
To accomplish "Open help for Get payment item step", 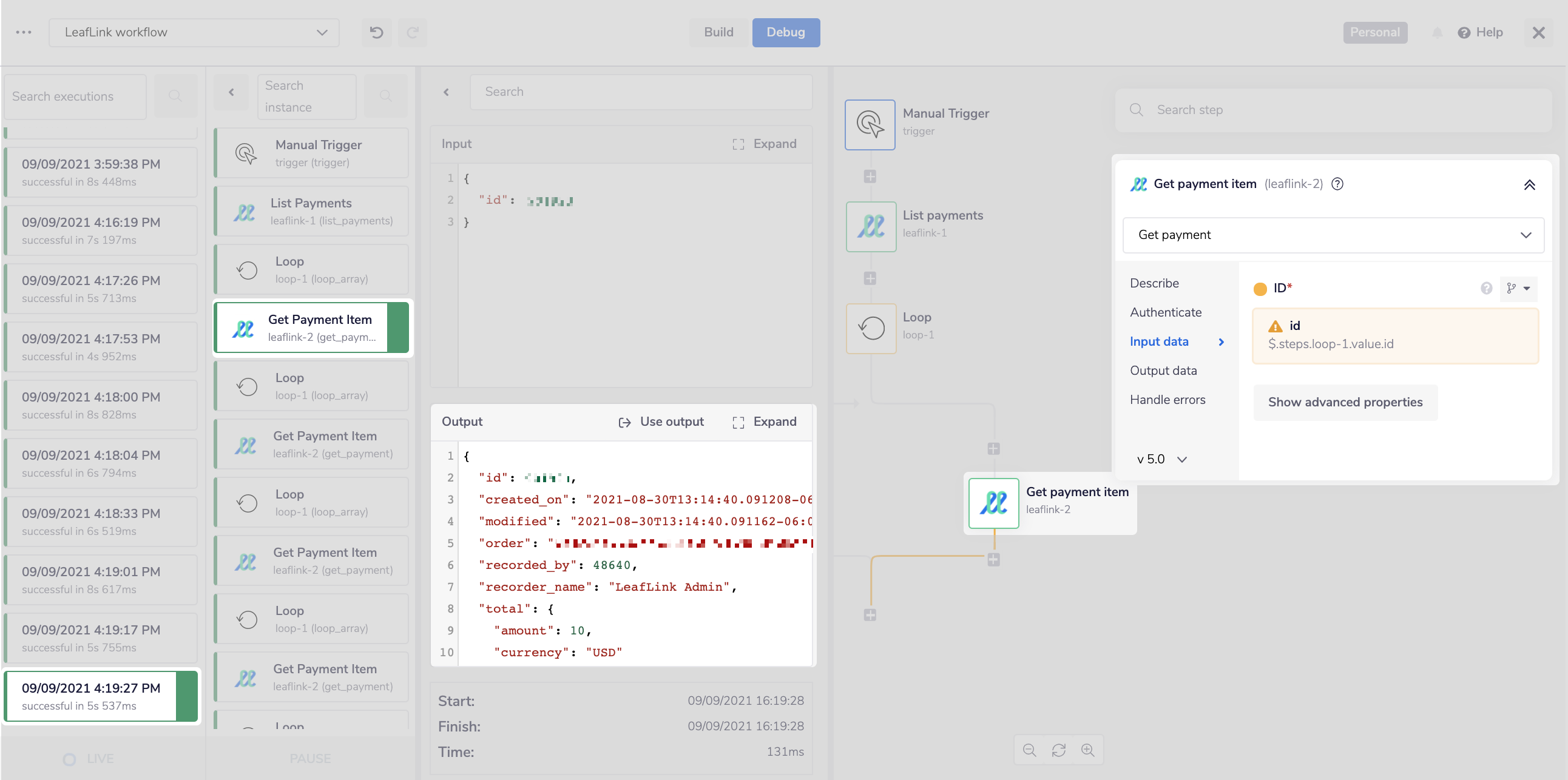I will pos(1337,184).
